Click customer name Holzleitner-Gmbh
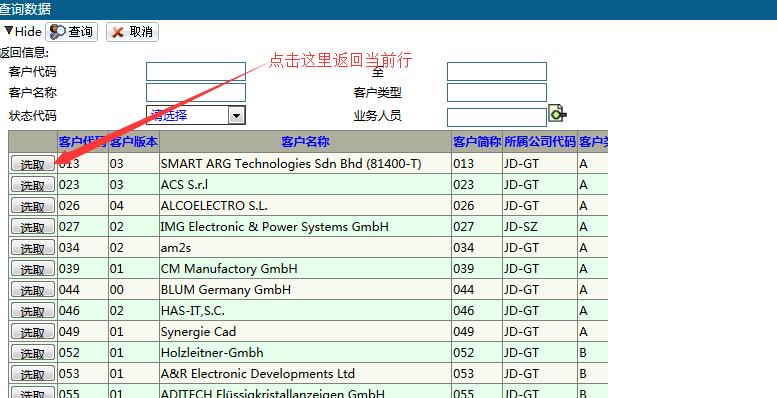Image resolution: width=777 pixels, height=398 pixels. pyautogui.click(x=212, y=352)
